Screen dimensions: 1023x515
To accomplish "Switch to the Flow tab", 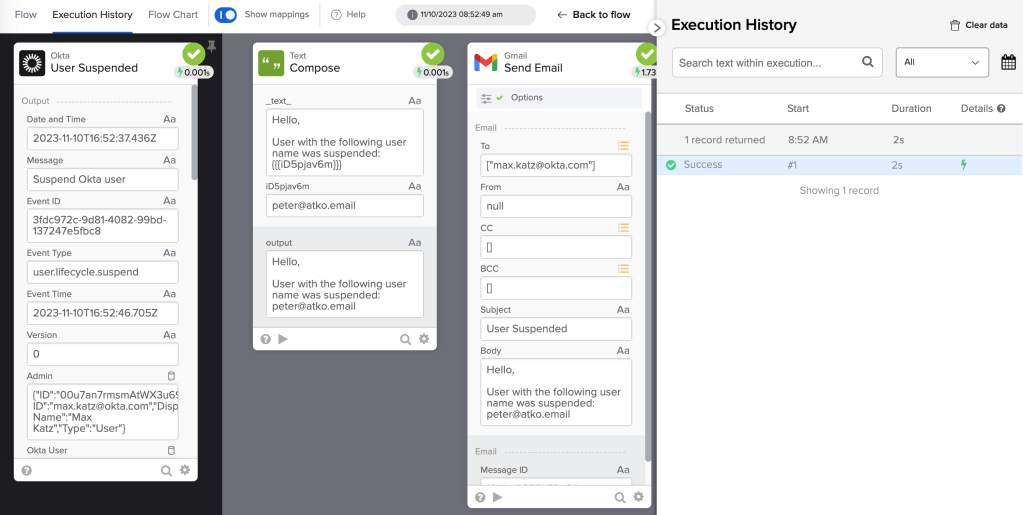I will tap(25, 15).
